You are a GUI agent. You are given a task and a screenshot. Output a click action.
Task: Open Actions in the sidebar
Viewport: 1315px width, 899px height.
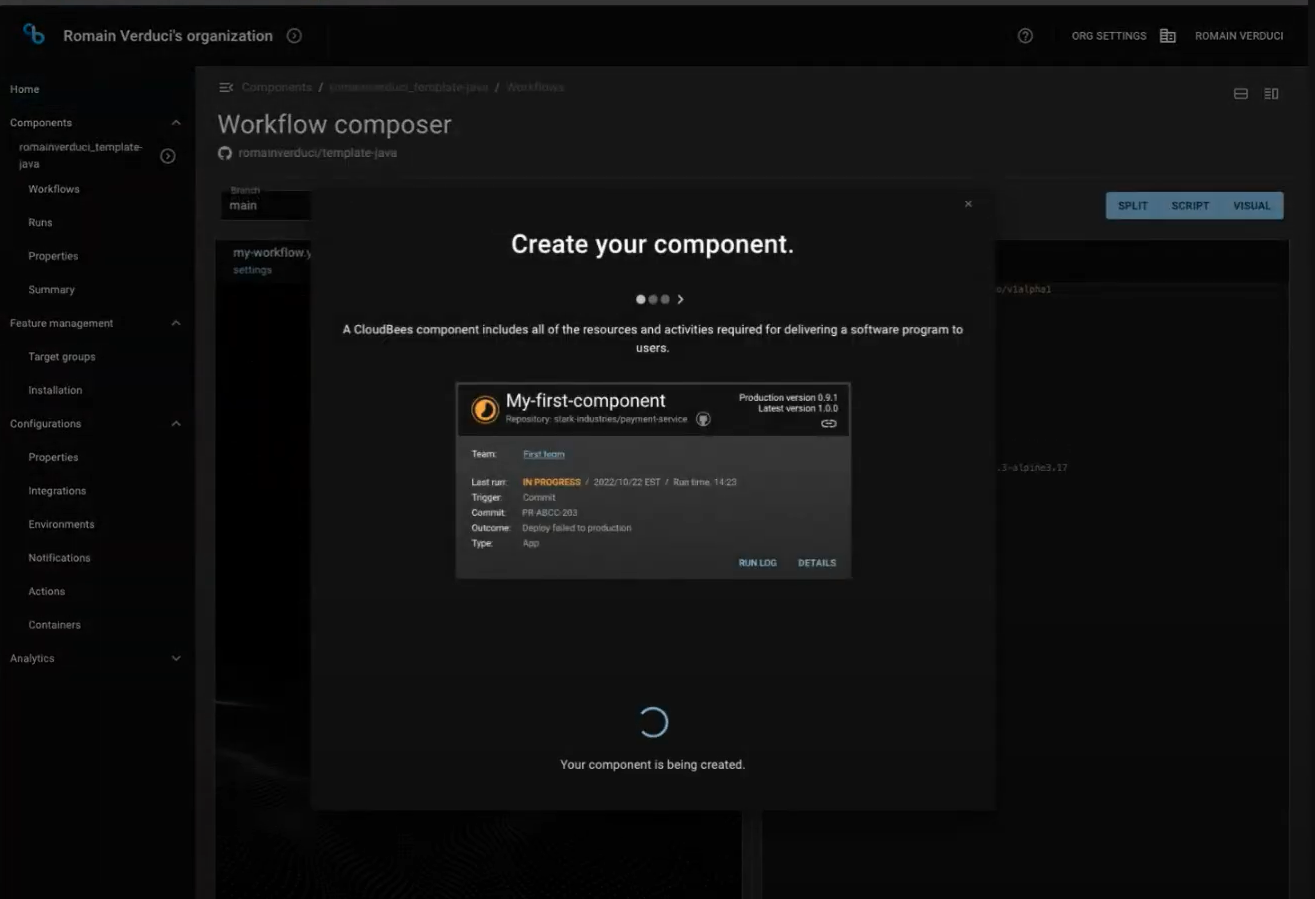(x=46, y=592)
